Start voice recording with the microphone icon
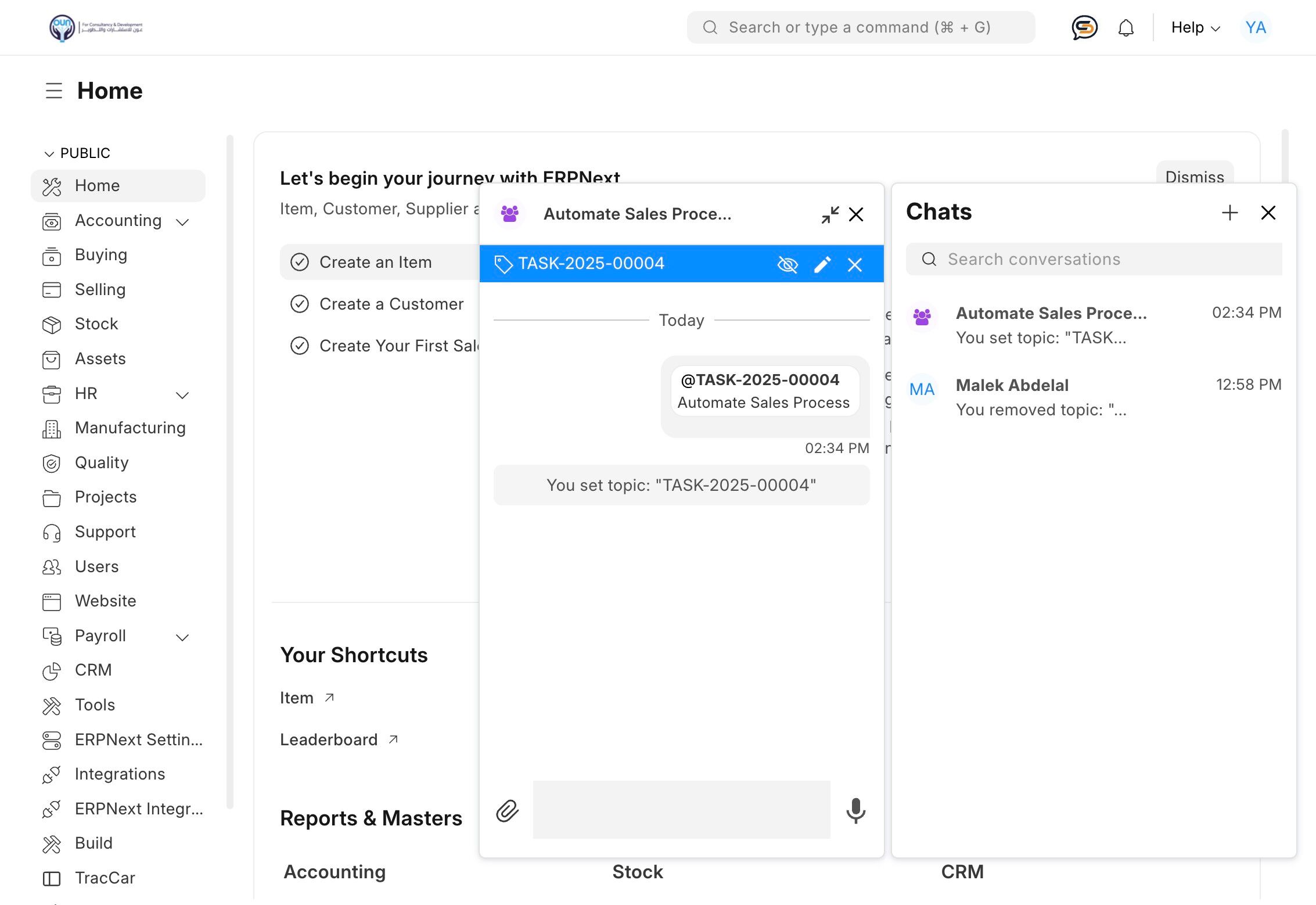 [855, 810]
